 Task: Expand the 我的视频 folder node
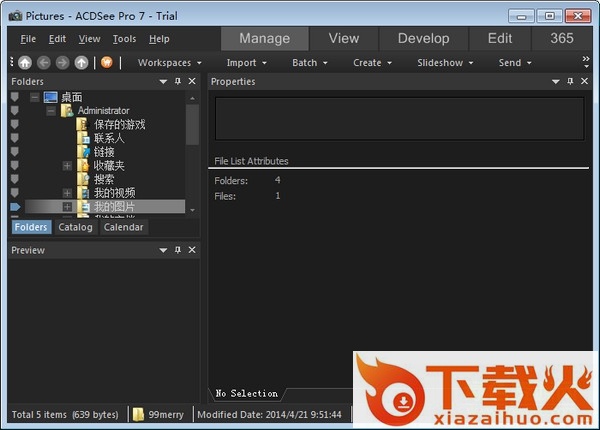(67, 193)
